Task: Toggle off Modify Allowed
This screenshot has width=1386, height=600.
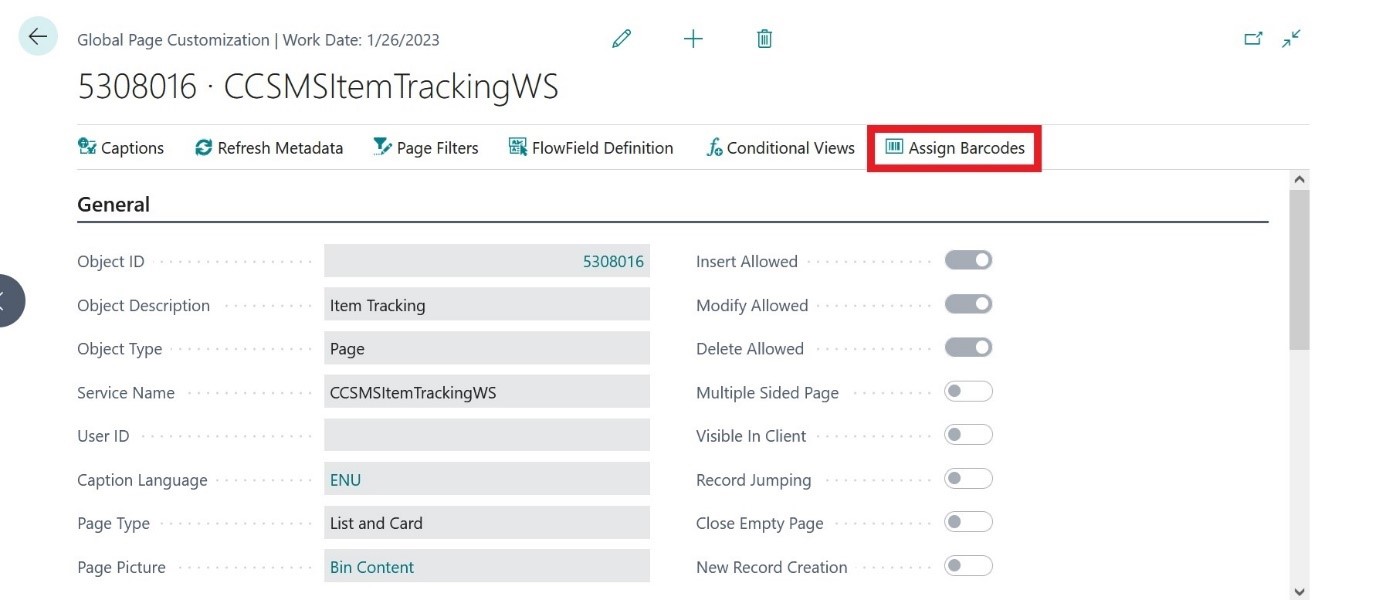Action: [968, 303]
